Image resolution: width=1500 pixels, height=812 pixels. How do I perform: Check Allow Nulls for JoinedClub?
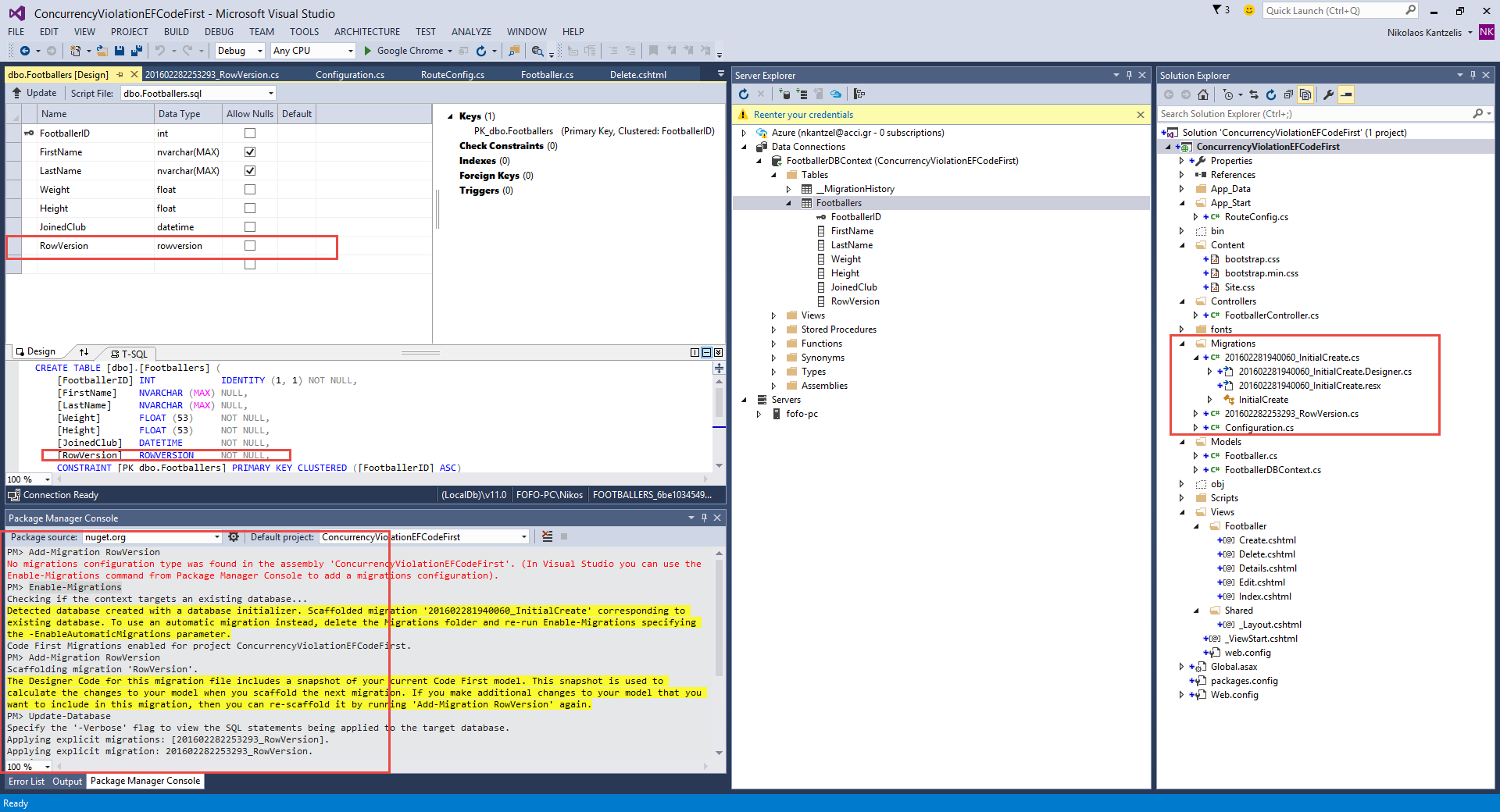click(250, 227)
